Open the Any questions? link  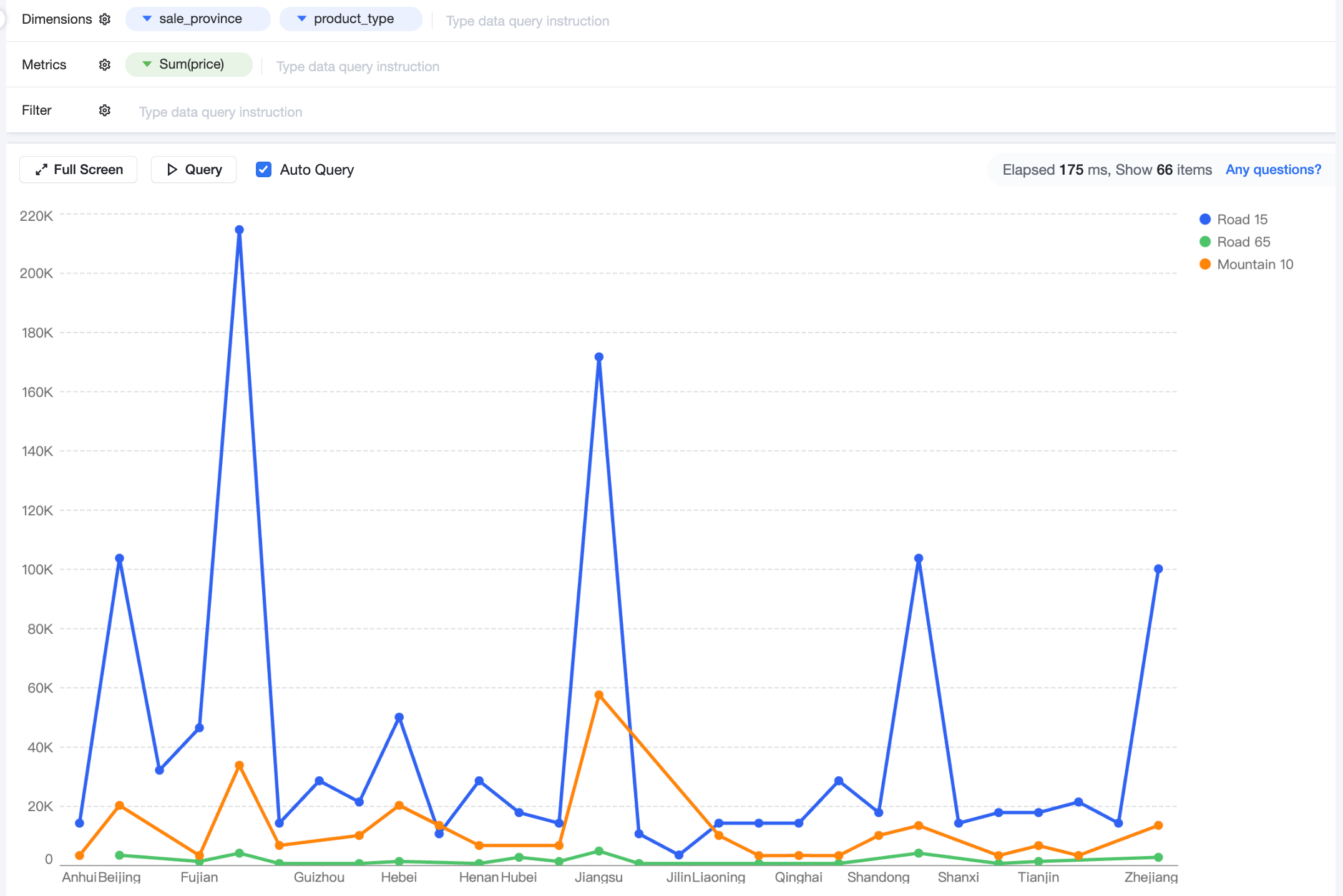point(1273,170)
